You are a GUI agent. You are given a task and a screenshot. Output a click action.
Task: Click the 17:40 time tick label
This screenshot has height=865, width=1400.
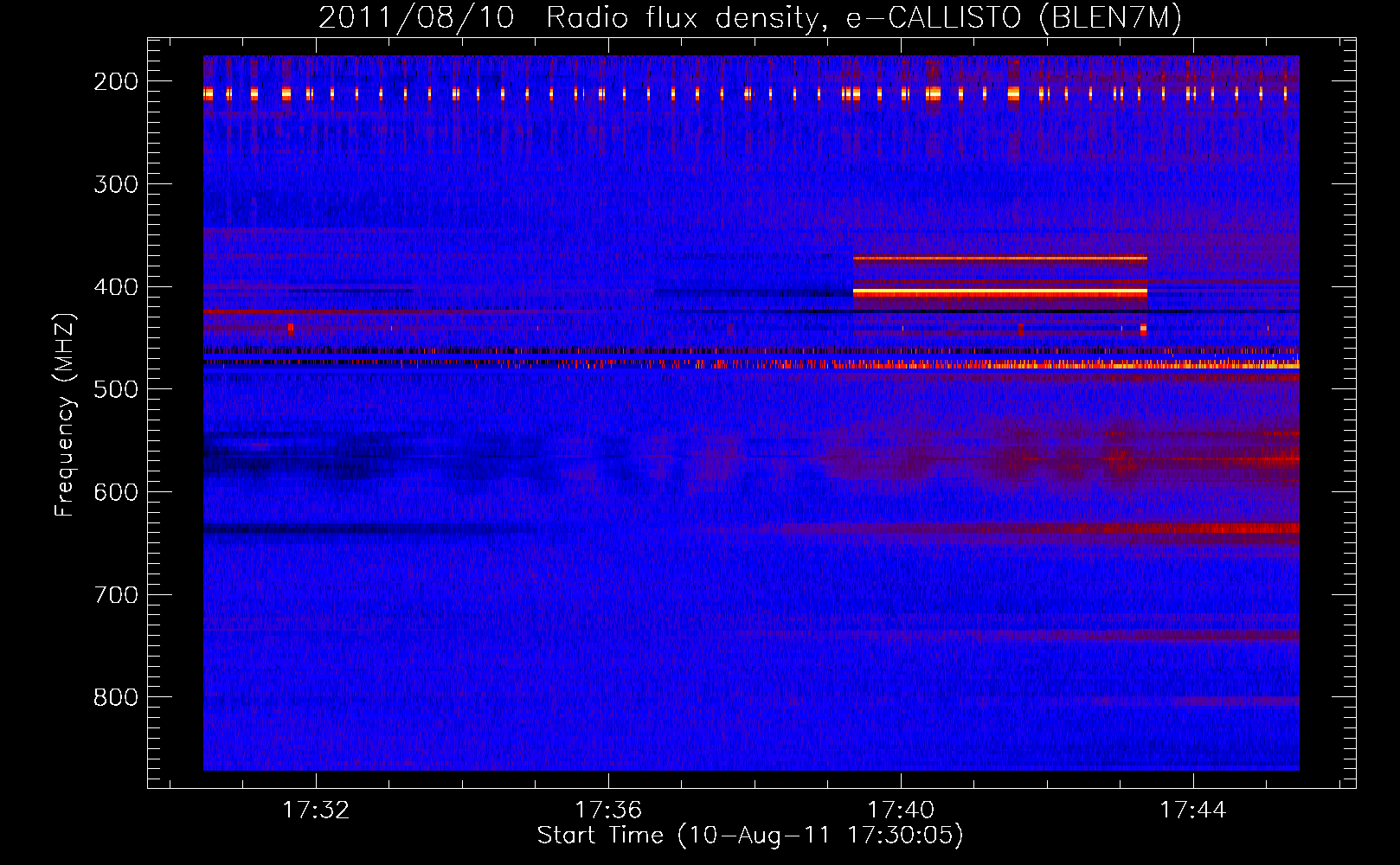901,810
